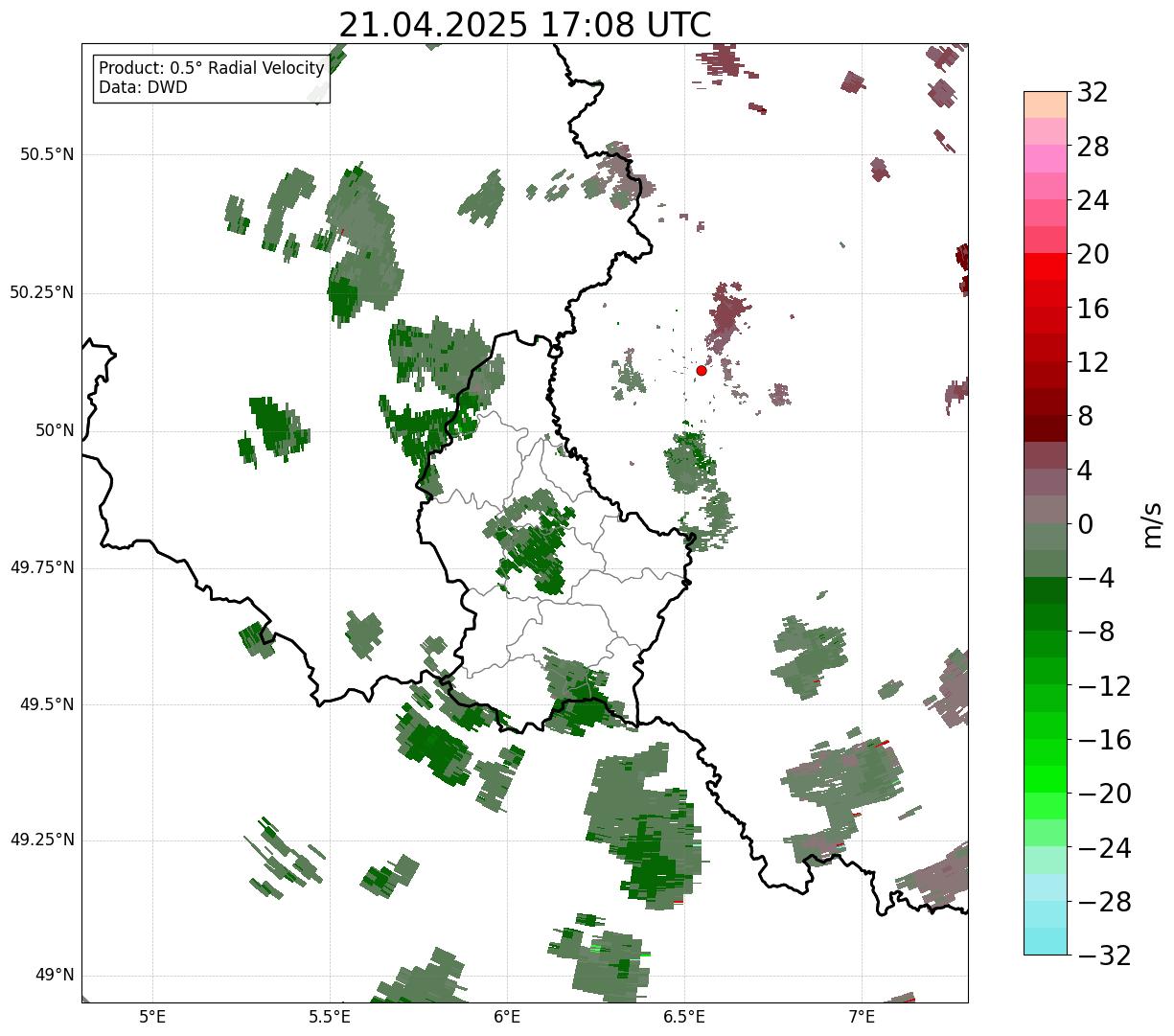Image resolution: width=1174 pixels, height=1036 pixels.
Task: Click the 'Product: 0.5° Radial Velocity' label
Action: pos(212,69)
